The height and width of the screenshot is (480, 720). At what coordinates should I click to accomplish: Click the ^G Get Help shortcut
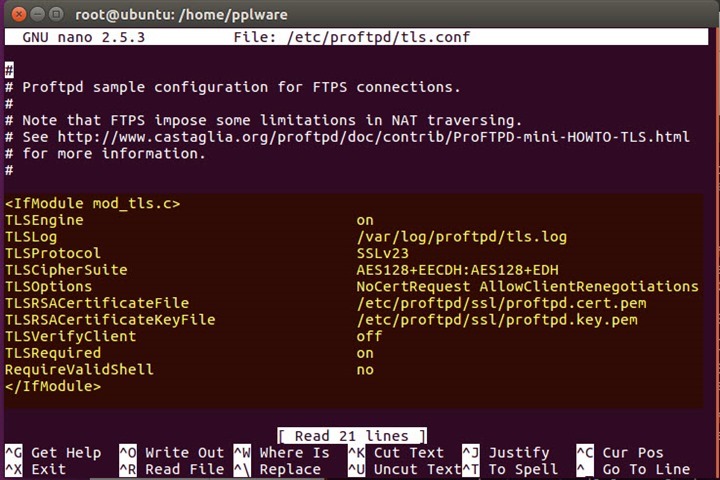point(53,453)
